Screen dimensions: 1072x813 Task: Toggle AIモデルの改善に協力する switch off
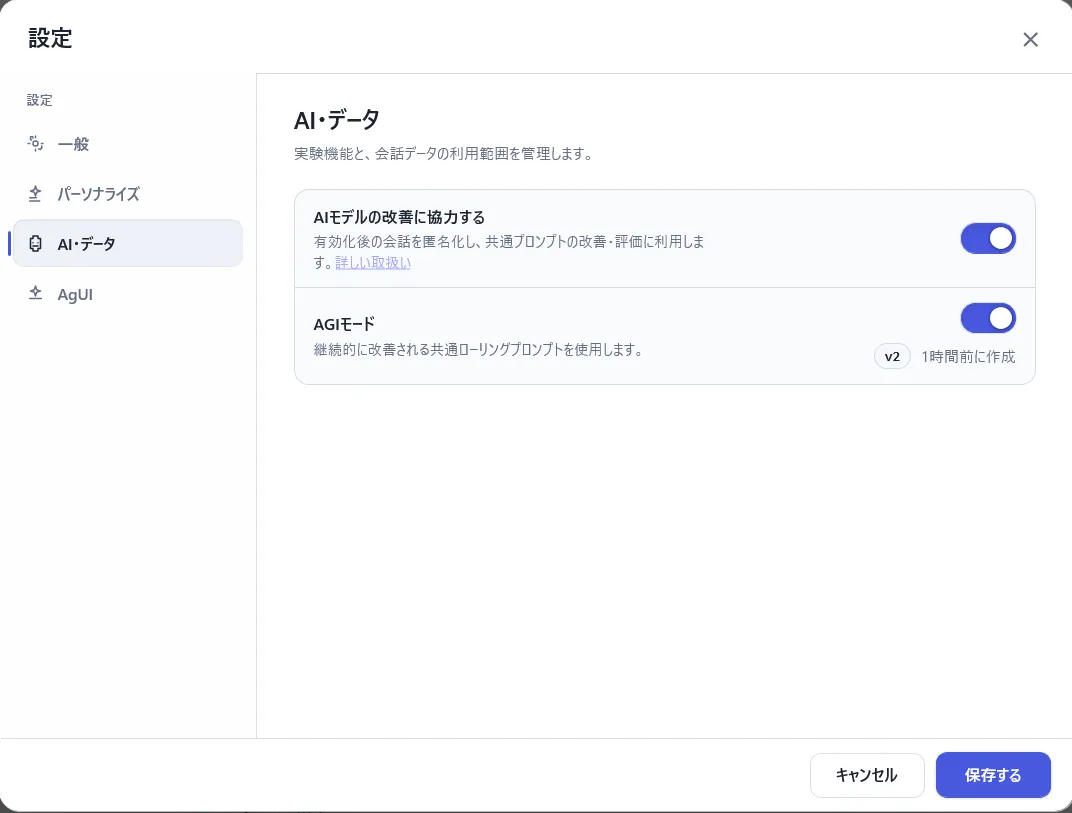click(988, 239)
